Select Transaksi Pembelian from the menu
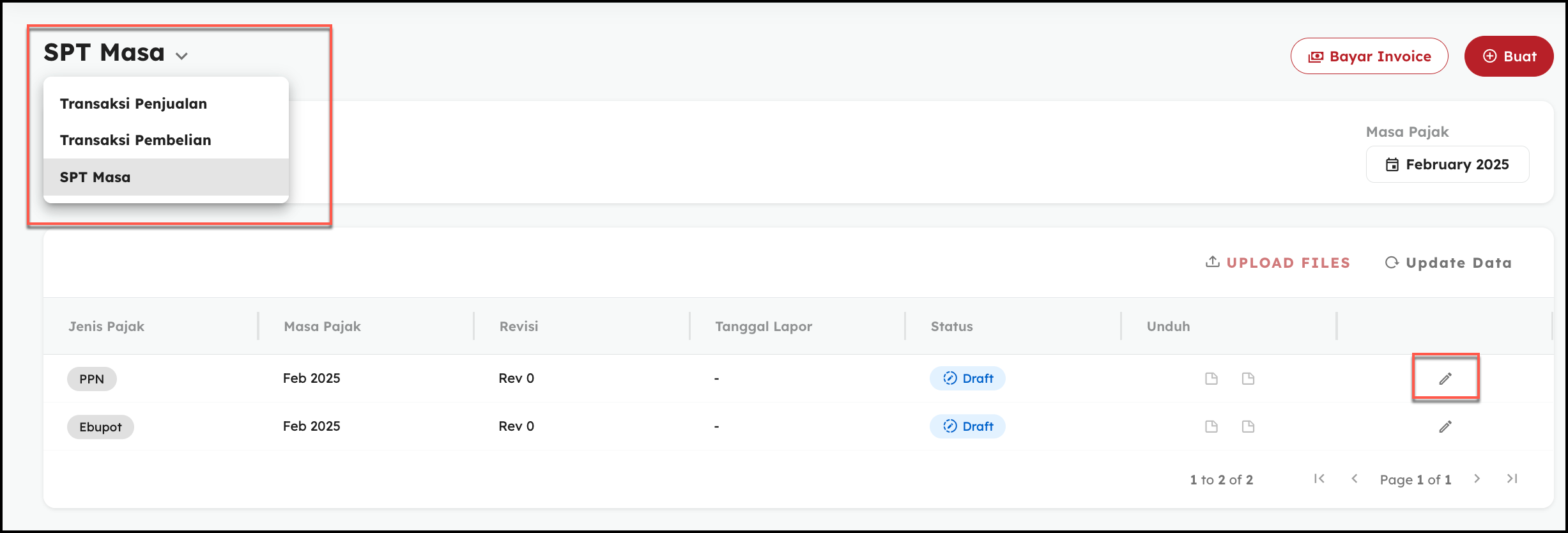 pos(135,140)
